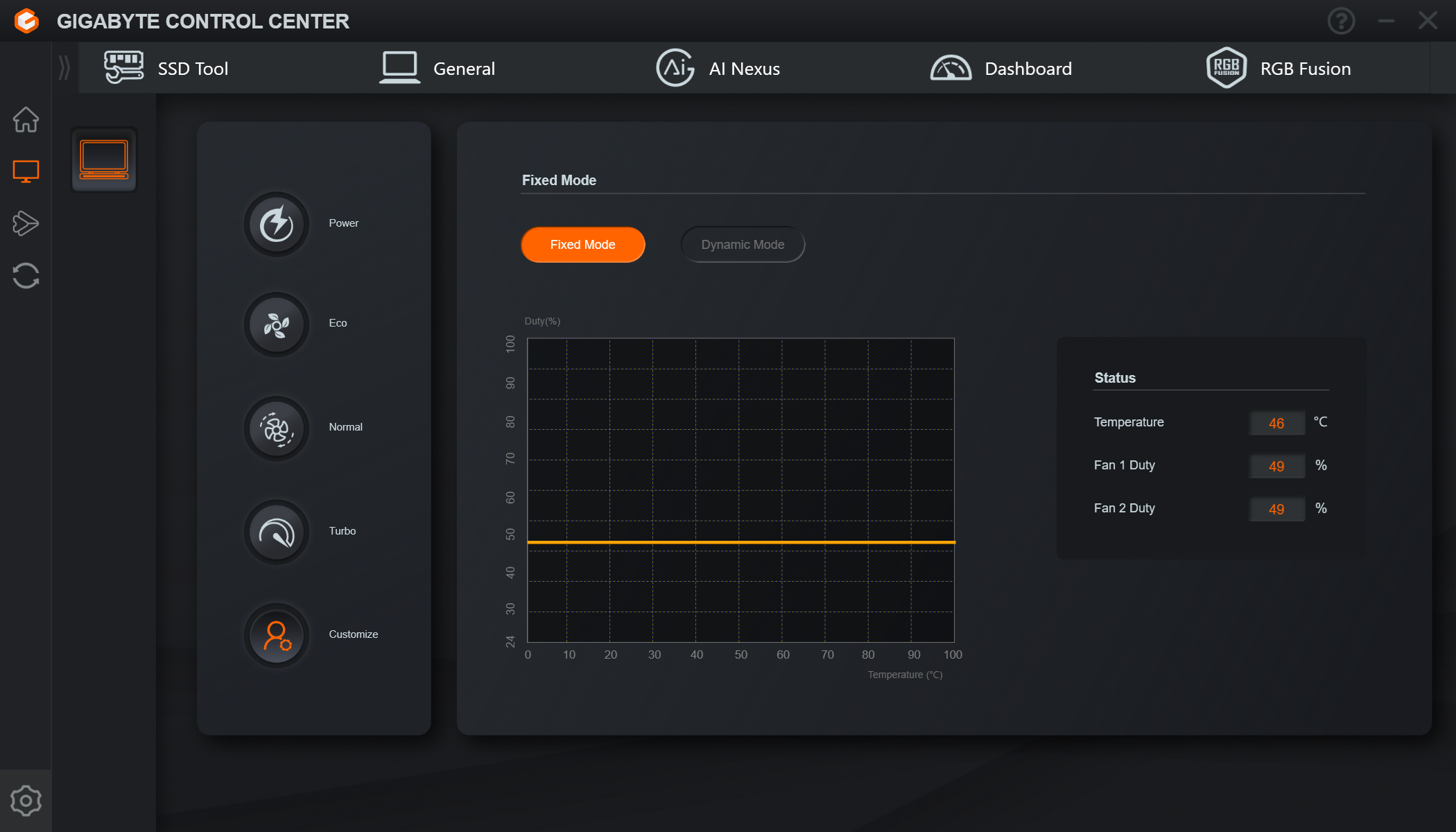Click the Dashboard gauge icon
Image resolution: width=1456 pixels, height=832 pixels.
[951, 67]
